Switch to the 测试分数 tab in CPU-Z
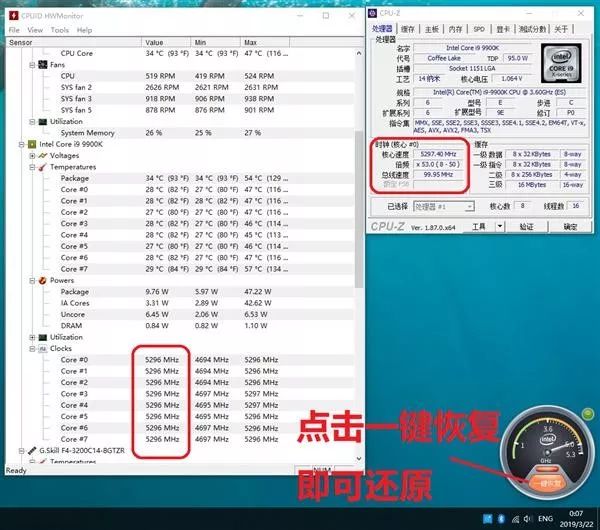Viewport: 600px width, 530px height. (x=532, y=29)
